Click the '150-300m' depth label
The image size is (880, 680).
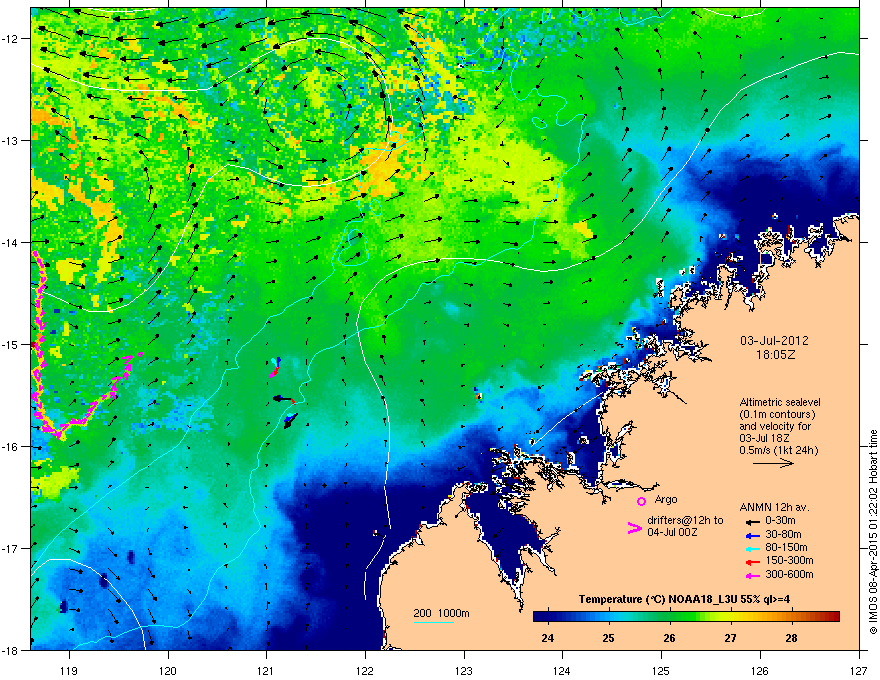[789, 560]
